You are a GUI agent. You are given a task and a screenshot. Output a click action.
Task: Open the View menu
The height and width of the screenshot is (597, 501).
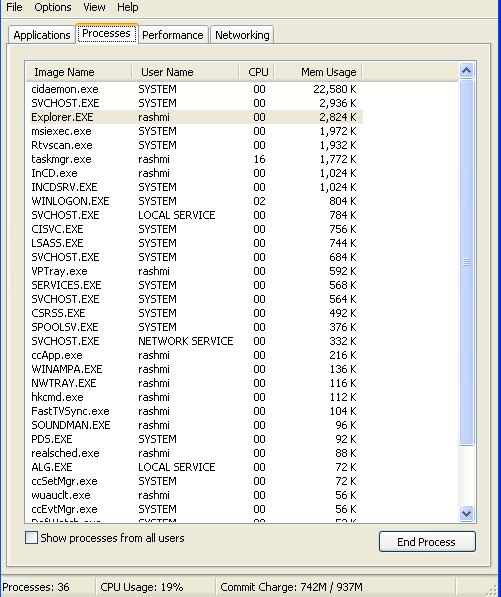coord(94,7)
